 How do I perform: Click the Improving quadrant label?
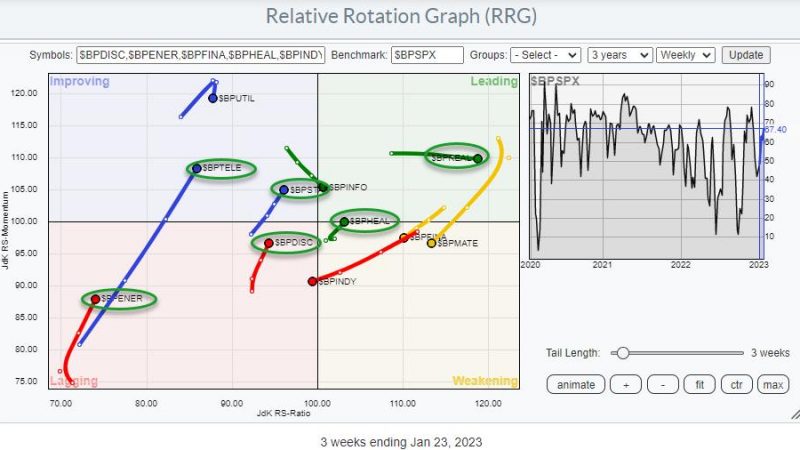(x=80, y=82)
